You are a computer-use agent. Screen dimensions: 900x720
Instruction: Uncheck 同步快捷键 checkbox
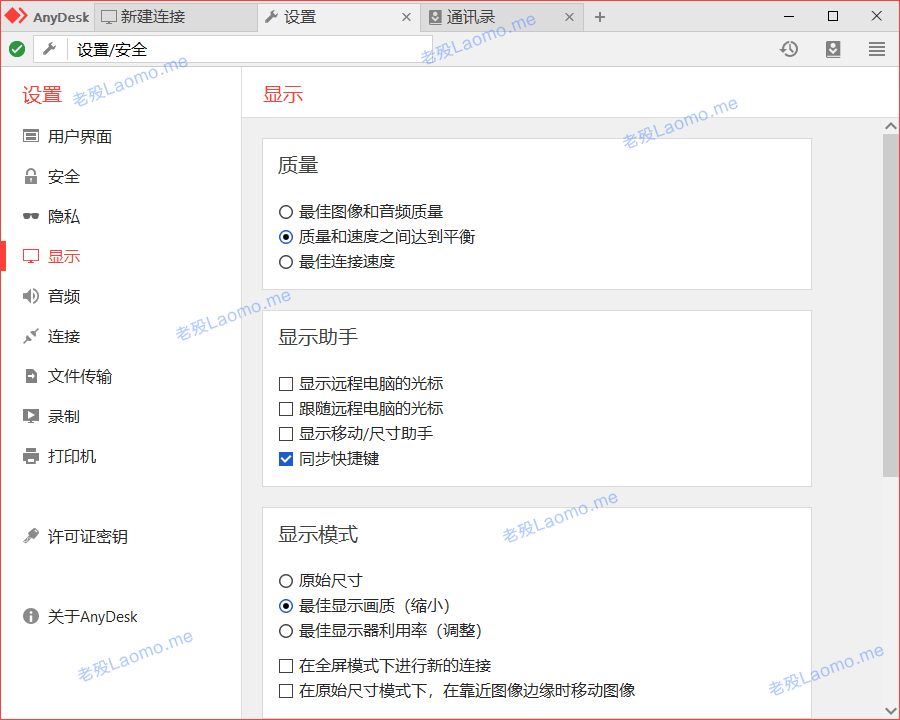(286, 459)
